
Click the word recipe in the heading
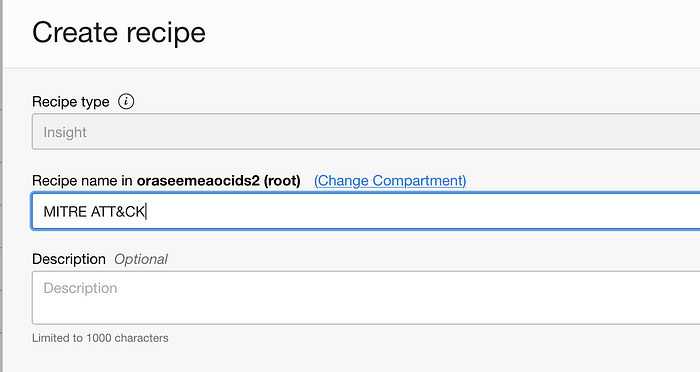click(x=166, y=33)
